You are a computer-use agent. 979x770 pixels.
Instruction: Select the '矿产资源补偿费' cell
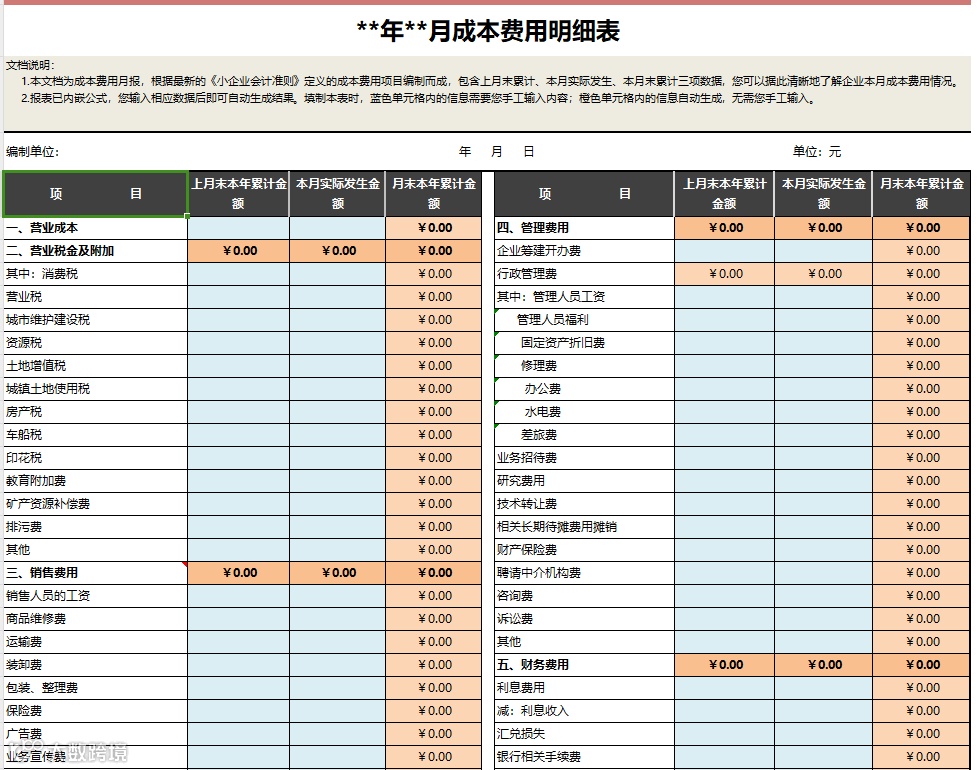[95, 504]
